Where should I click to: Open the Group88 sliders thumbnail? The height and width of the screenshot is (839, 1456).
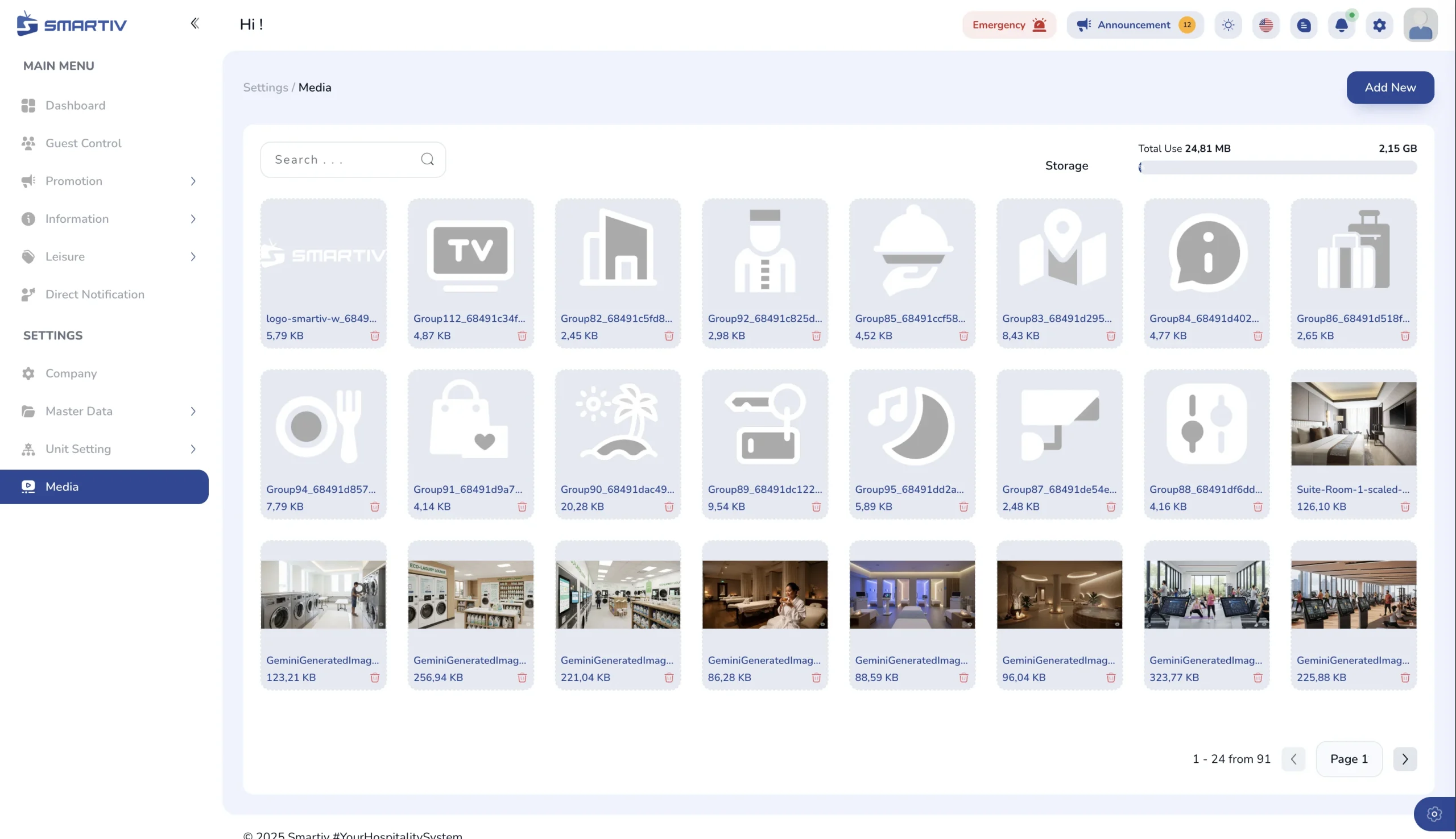point(1206,425)
